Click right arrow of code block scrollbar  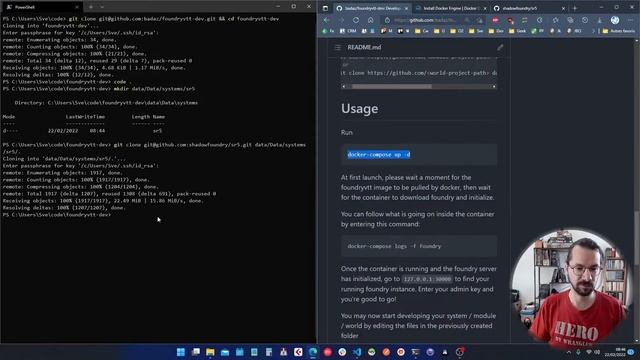[x=494, y=87]
